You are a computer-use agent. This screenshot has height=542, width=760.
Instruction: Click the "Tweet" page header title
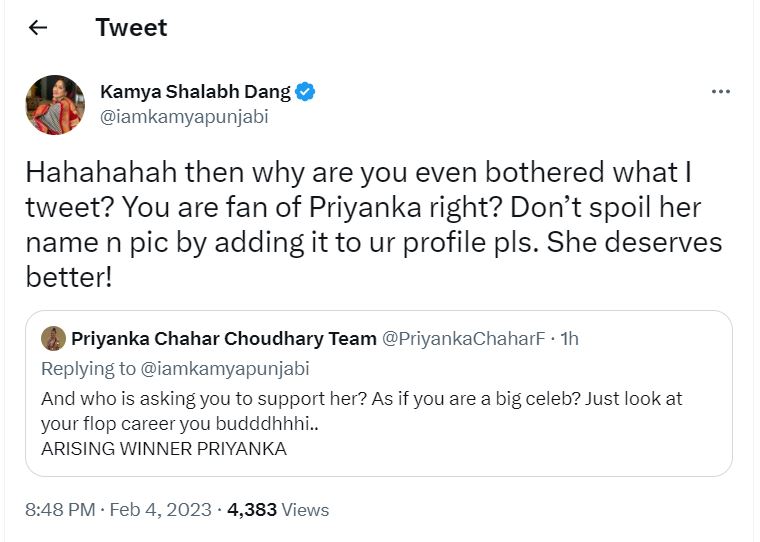[x=131, y=28]
